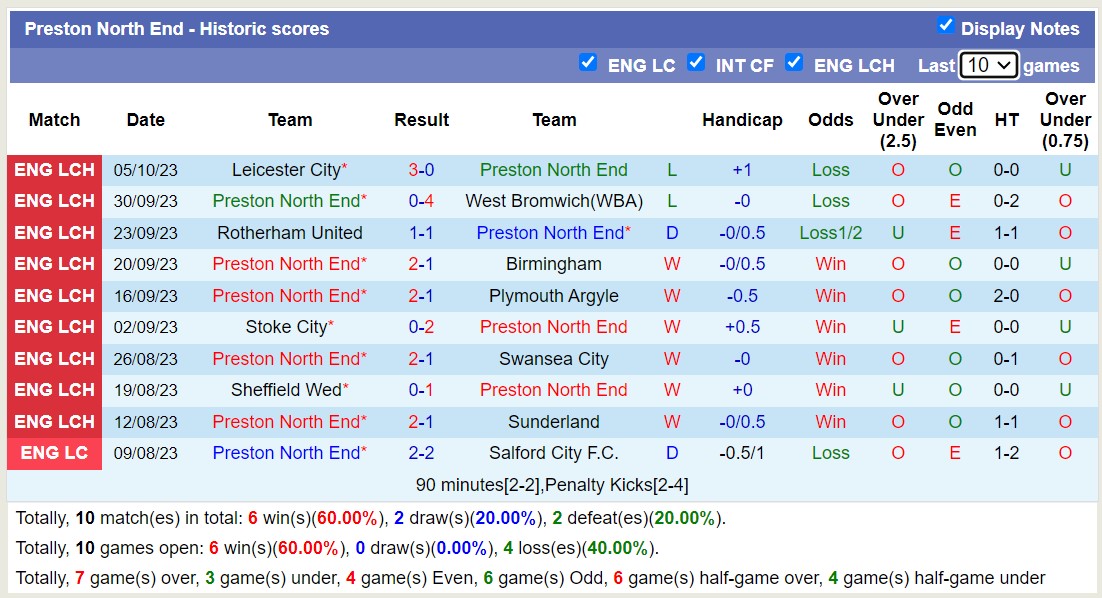Click the ENG LCH badge on the Sunderland row
The image size is (1102, 598).
click(54, 421)
